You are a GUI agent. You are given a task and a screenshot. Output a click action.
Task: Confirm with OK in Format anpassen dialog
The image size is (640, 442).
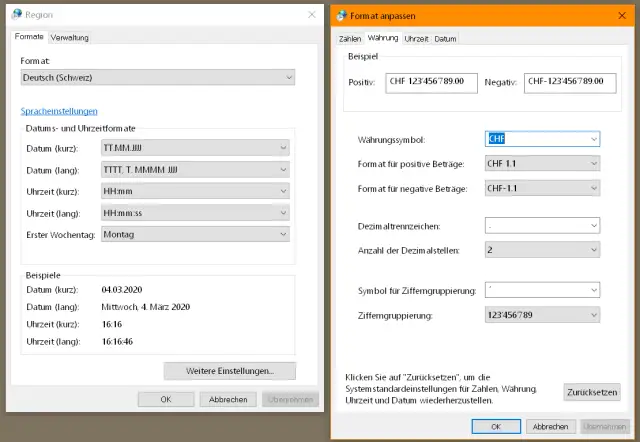494,426
